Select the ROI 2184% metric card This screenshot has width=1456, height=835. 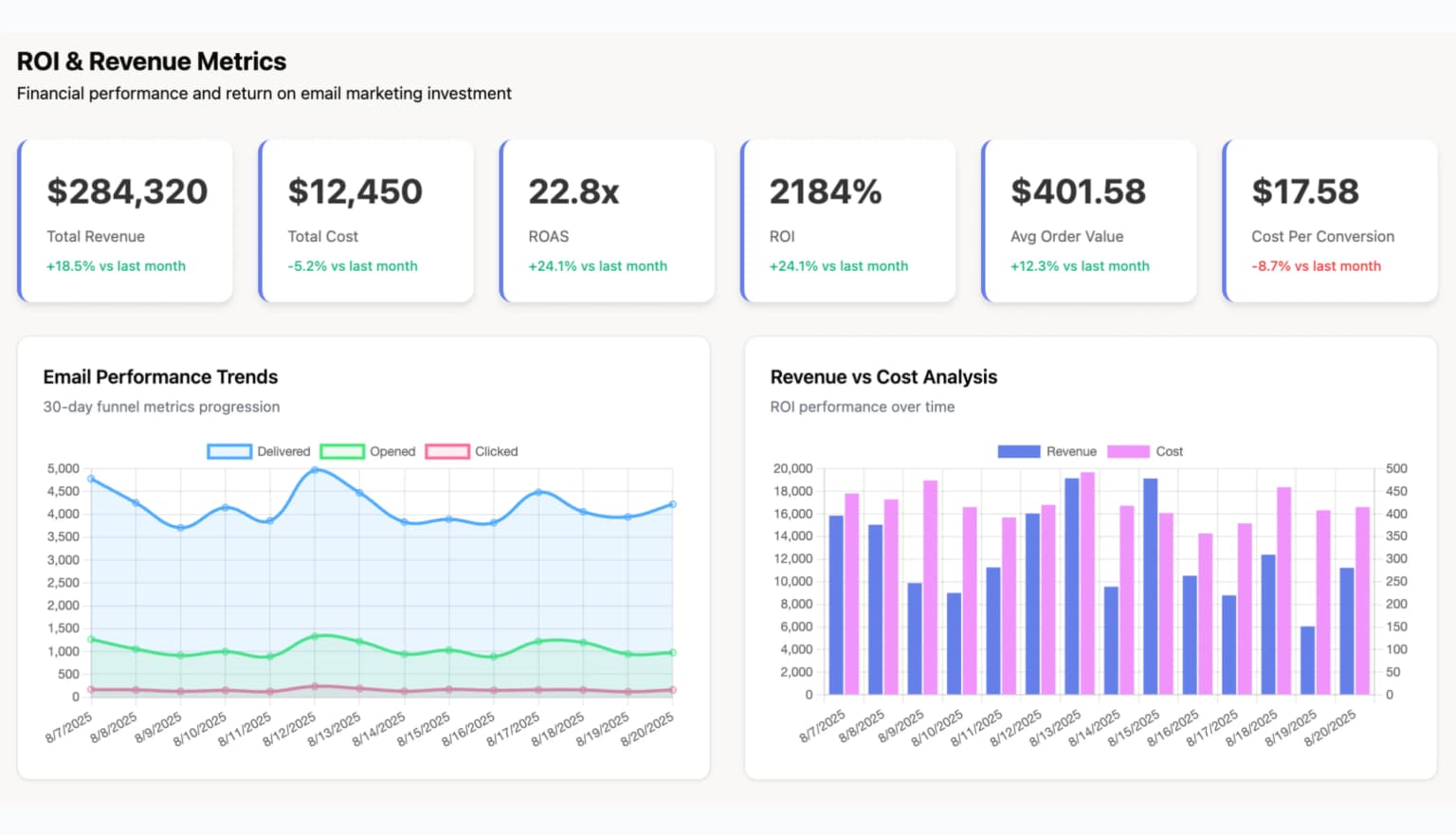click(848, 221)
